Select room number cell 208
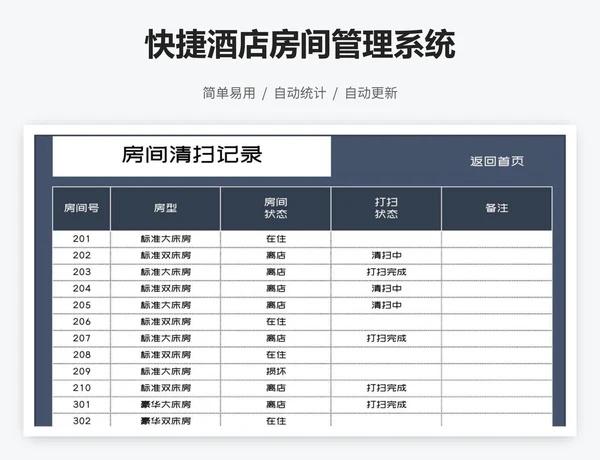 point(82,355)
